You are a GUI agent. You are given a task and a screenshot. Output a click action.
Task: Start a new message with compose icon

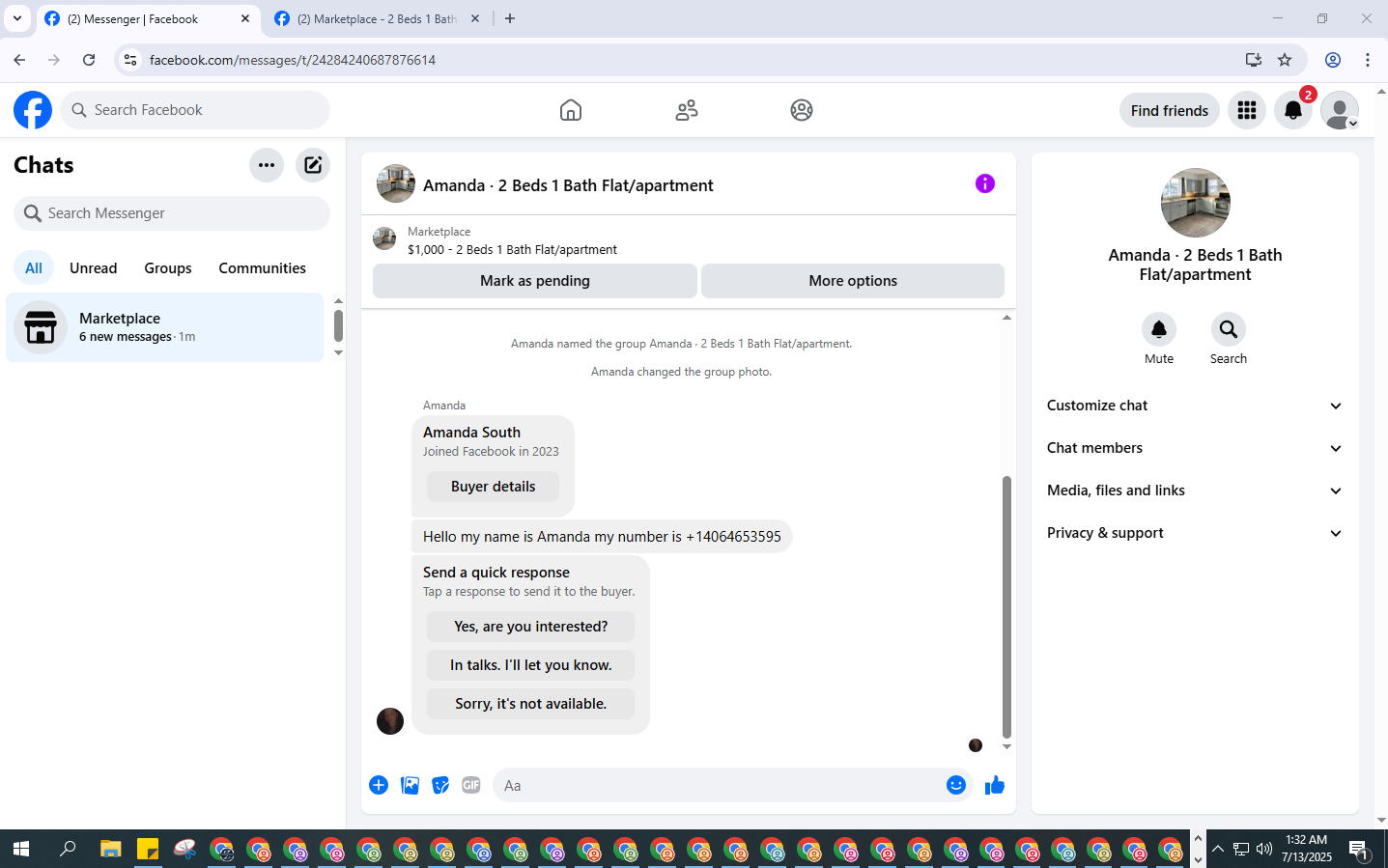click(313, 165)
